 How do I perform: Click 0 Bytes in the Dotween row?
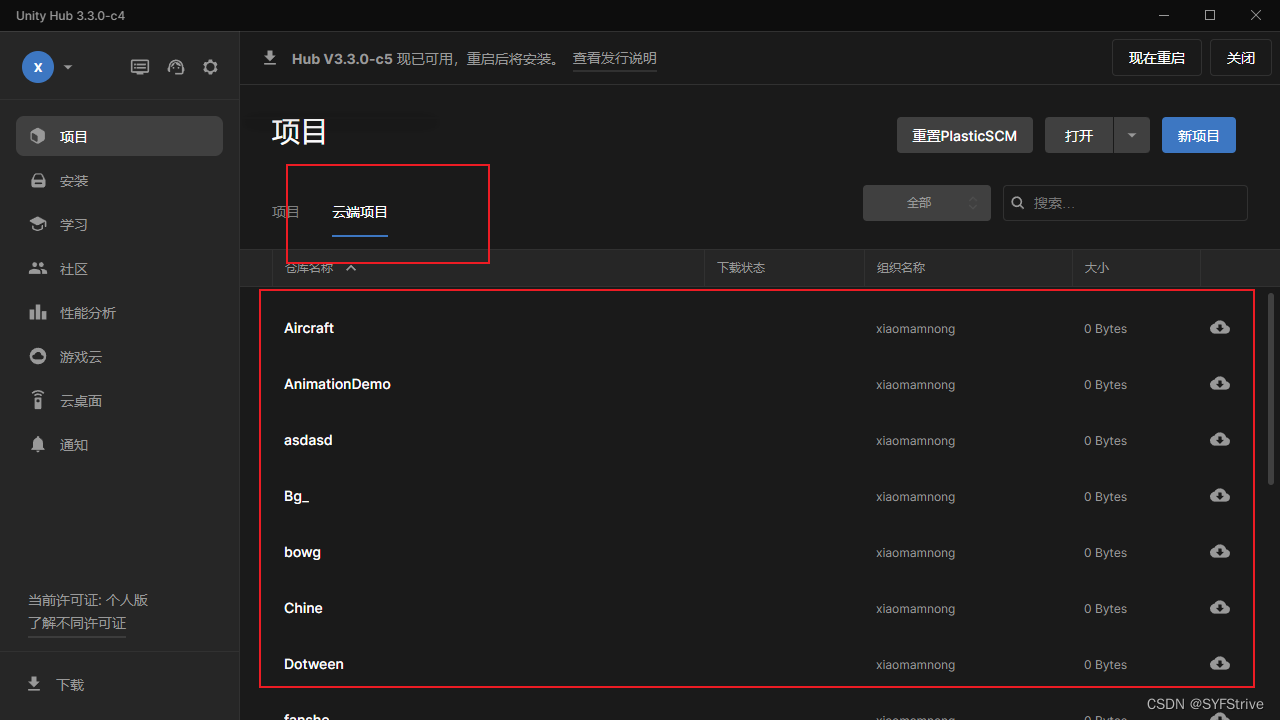(x=1105, y=665)
